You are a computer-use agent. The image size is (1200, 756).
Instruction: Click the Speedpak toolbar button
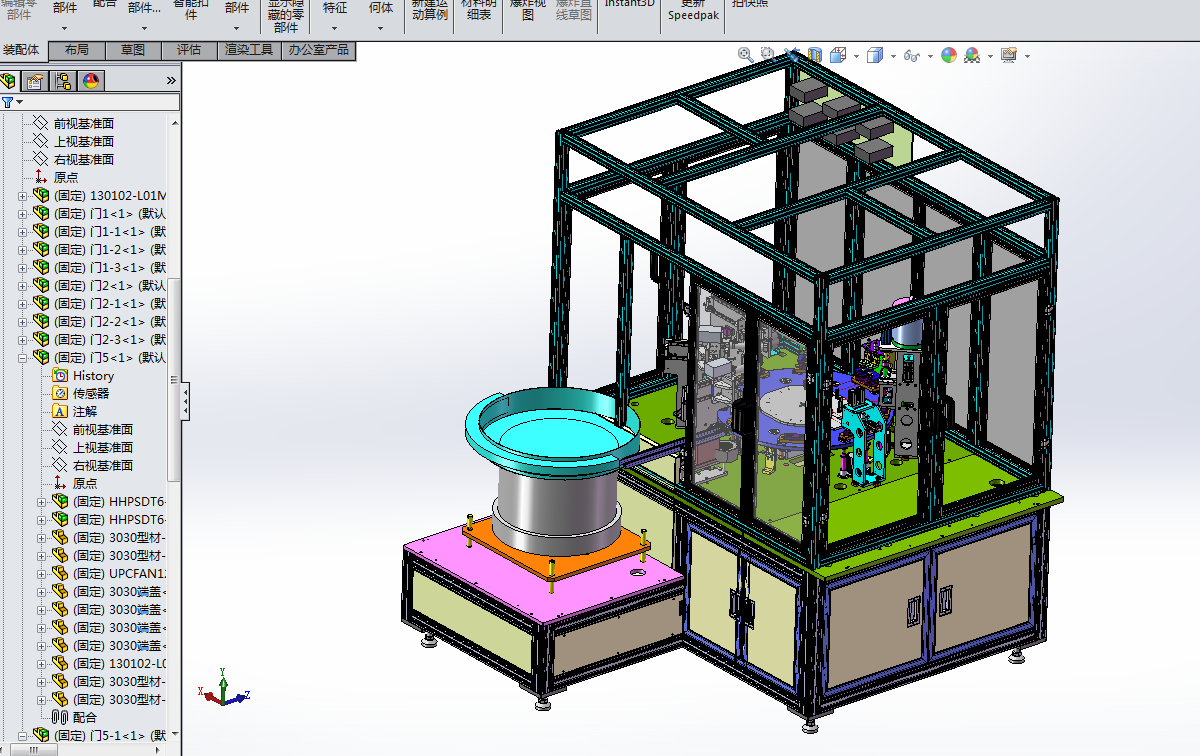pos(693,10)
